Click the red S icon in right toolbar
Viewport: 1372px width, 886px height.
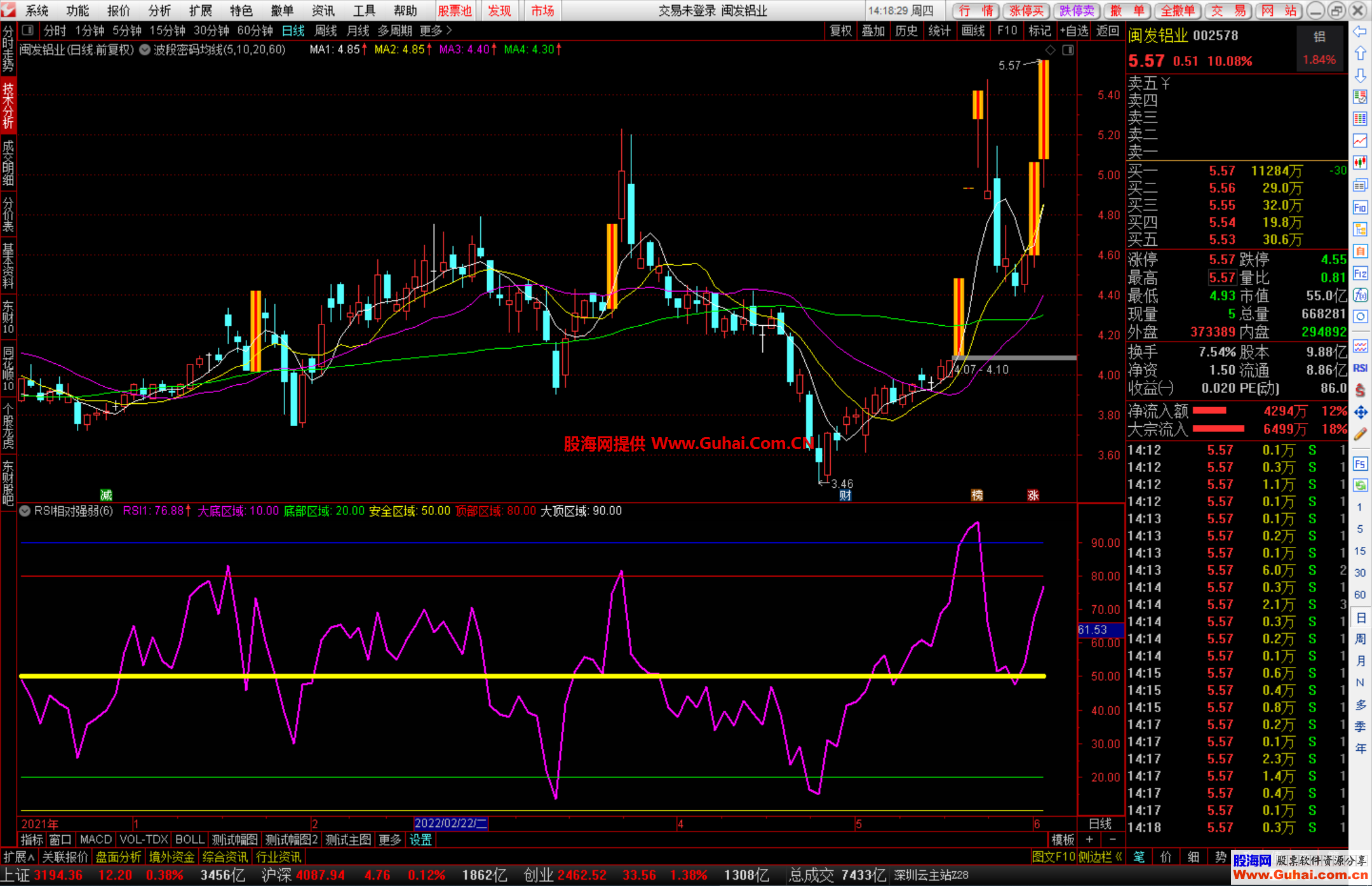pos(1360,391)
